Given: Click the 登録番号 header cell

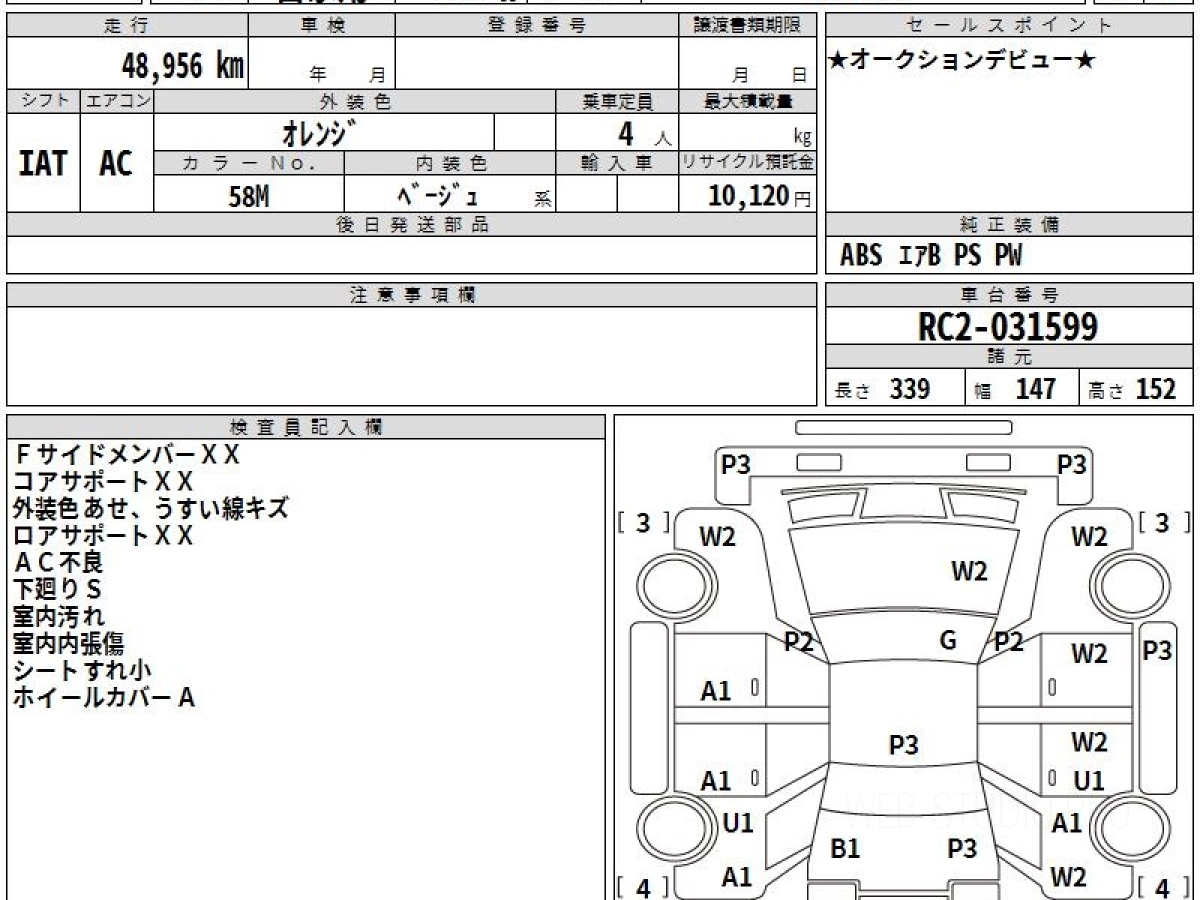Looking at the screenshot, I should pyautogui.click(x=537, y=26).
